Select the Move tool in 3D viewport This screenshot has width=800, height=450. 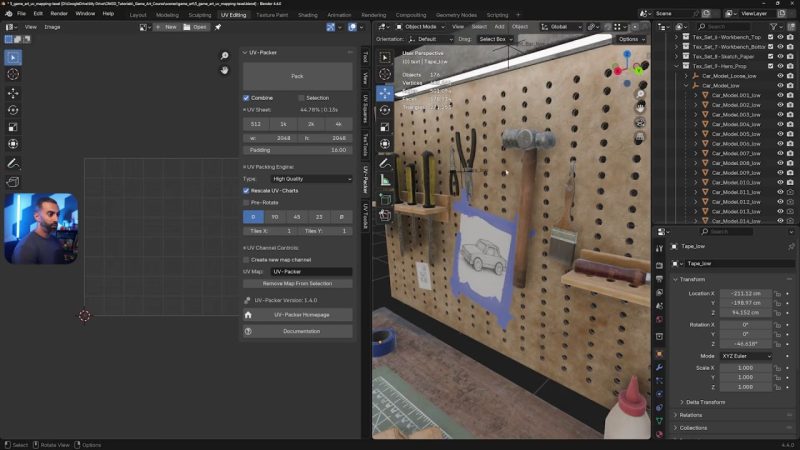[x=385, y=93]
